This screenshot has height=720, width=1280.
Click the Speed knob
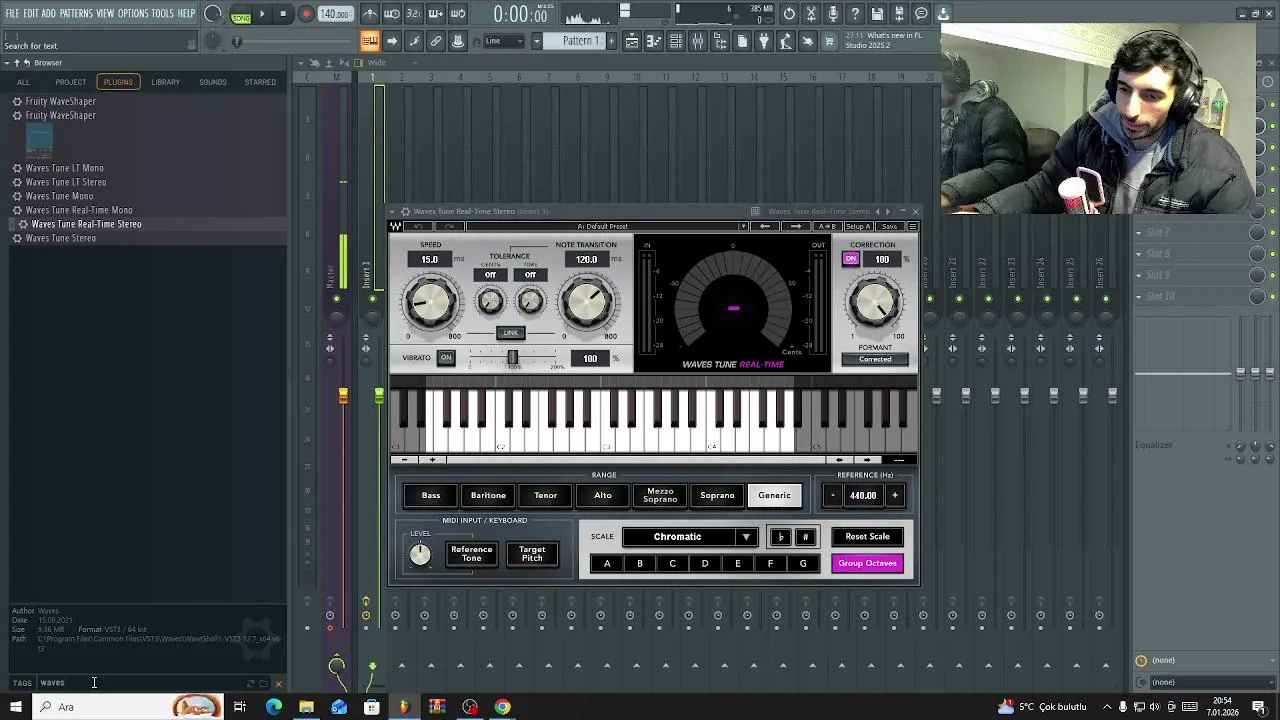click(431, 303)
